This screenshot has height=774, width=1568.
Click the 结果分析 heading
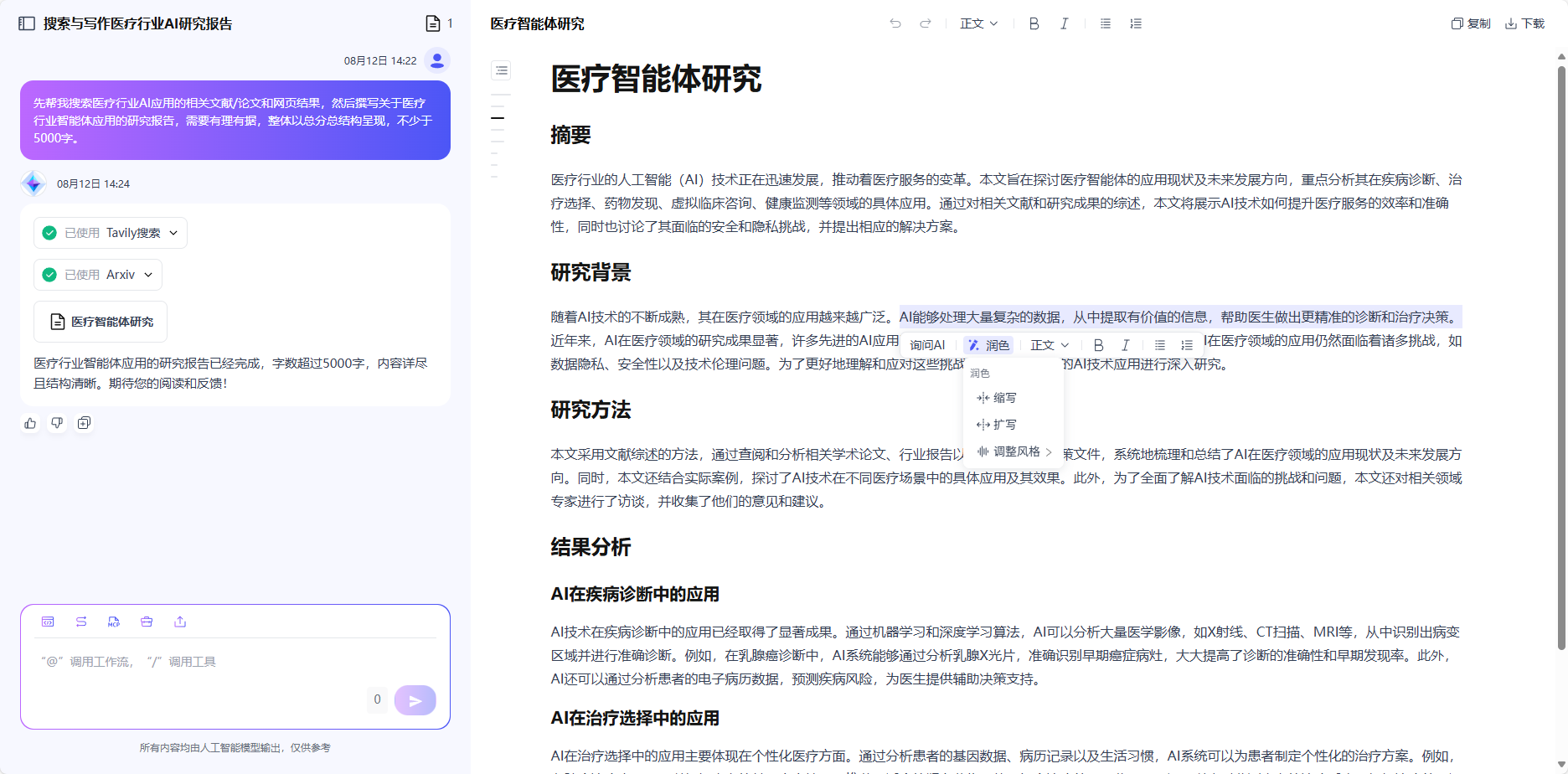pos(591,547)
